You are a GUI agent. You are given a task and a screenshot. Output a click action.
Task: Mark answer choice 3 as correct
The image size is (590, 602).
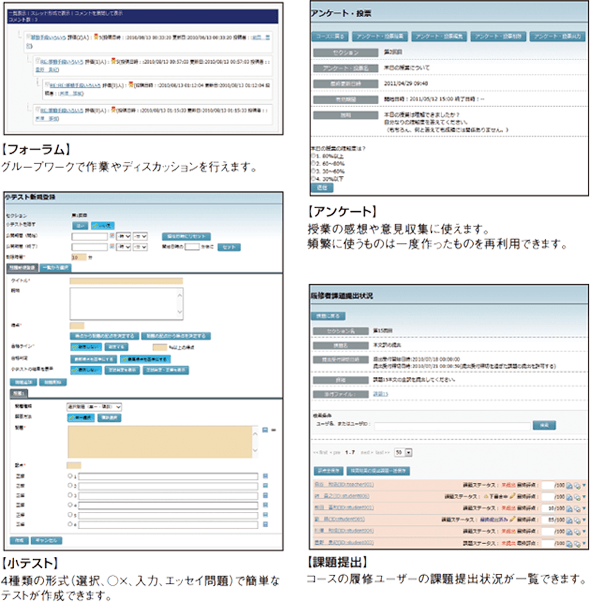(70, 495)
